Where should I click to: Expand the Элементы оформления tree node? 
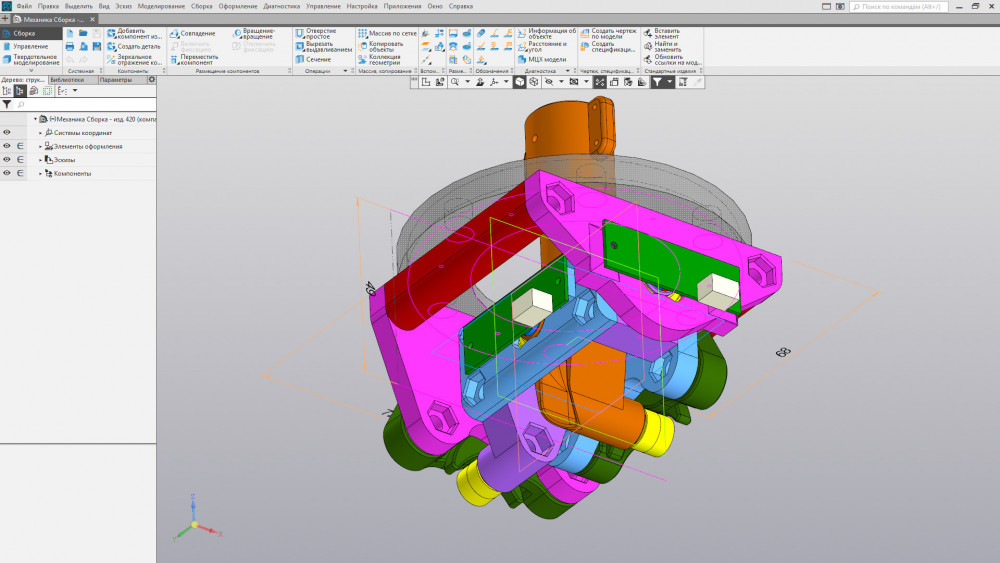[x=41, y=146]
